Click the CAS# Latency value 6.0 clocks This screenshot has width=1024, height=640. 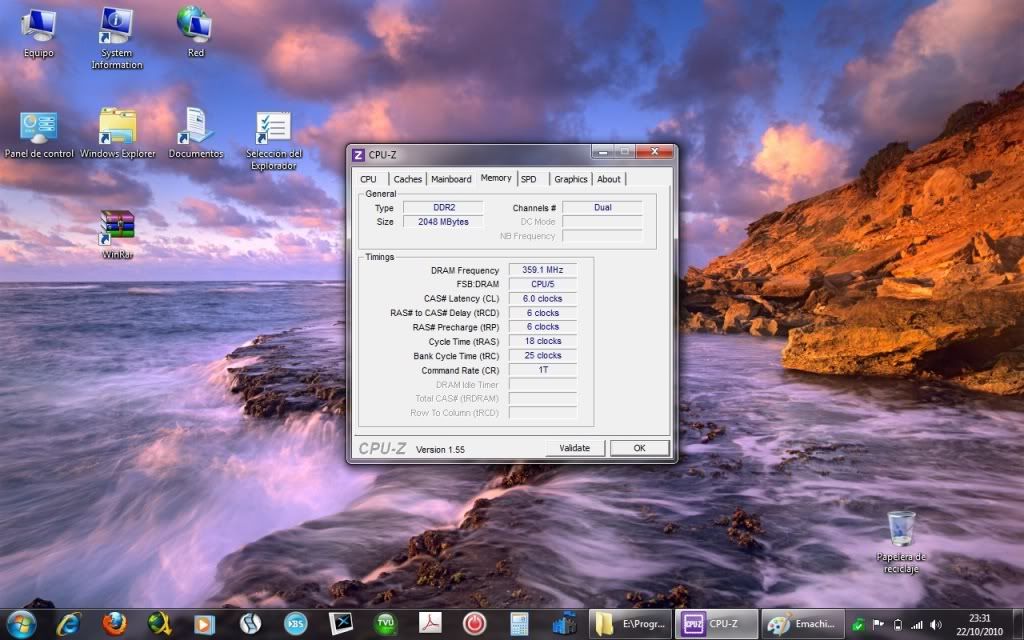[543, 298]
